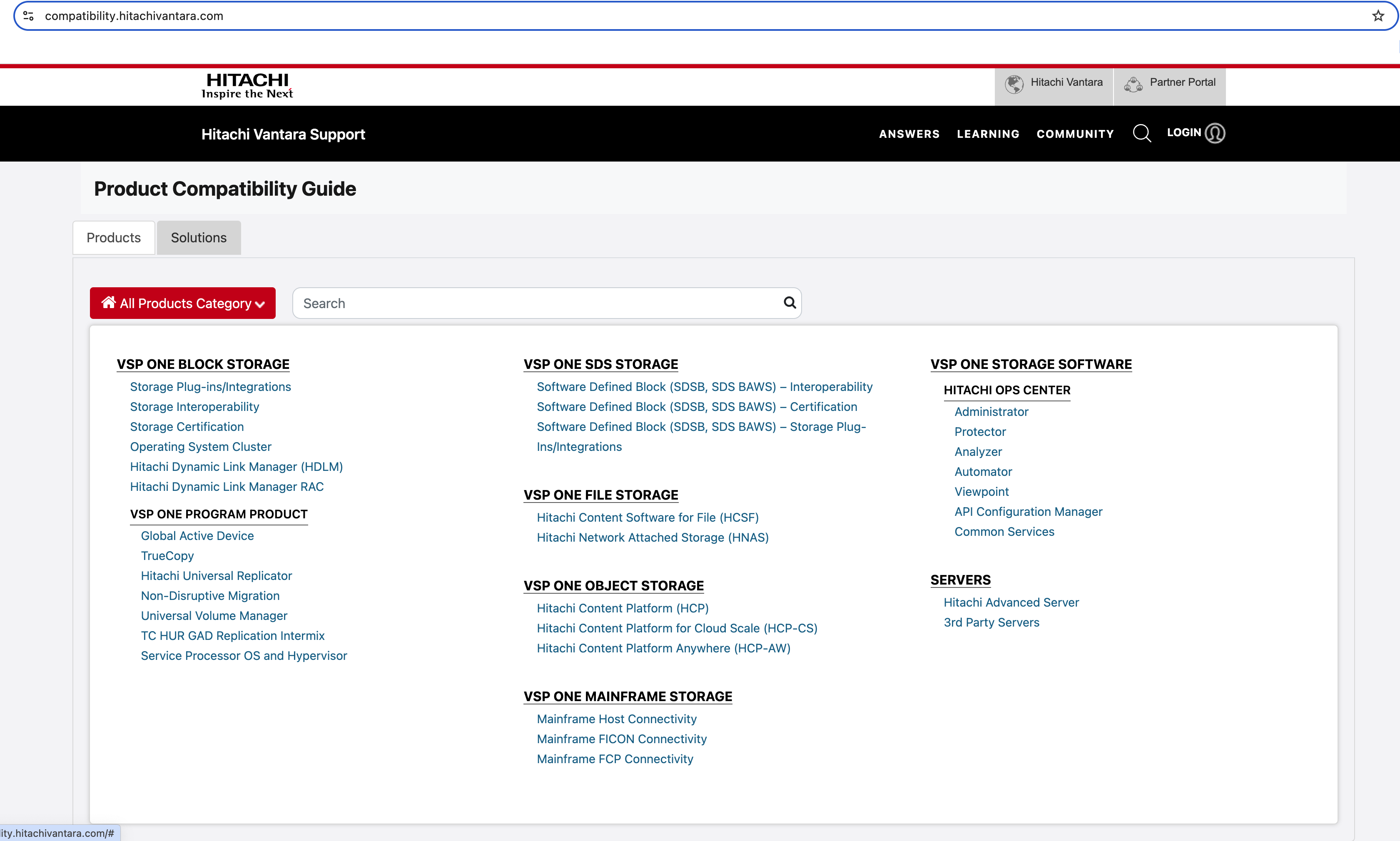Click the VSP ONE BLOCK STORAGE heading

click(203, 364)
